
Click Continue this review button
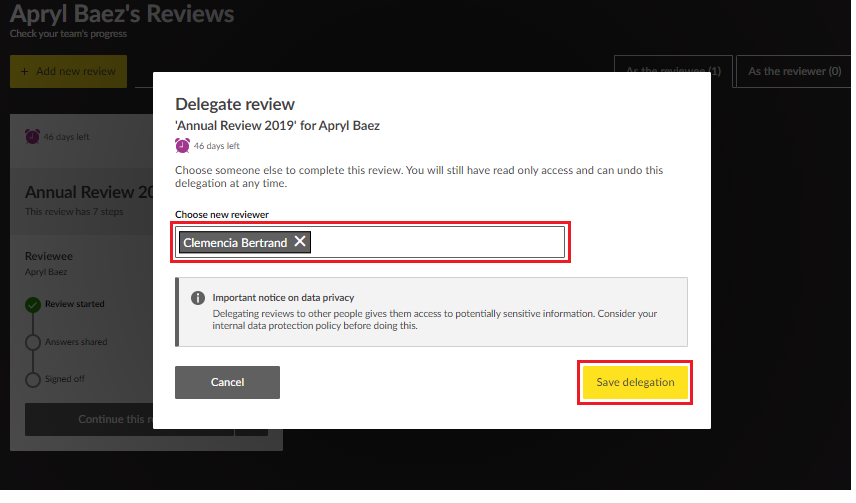[90, 419]
